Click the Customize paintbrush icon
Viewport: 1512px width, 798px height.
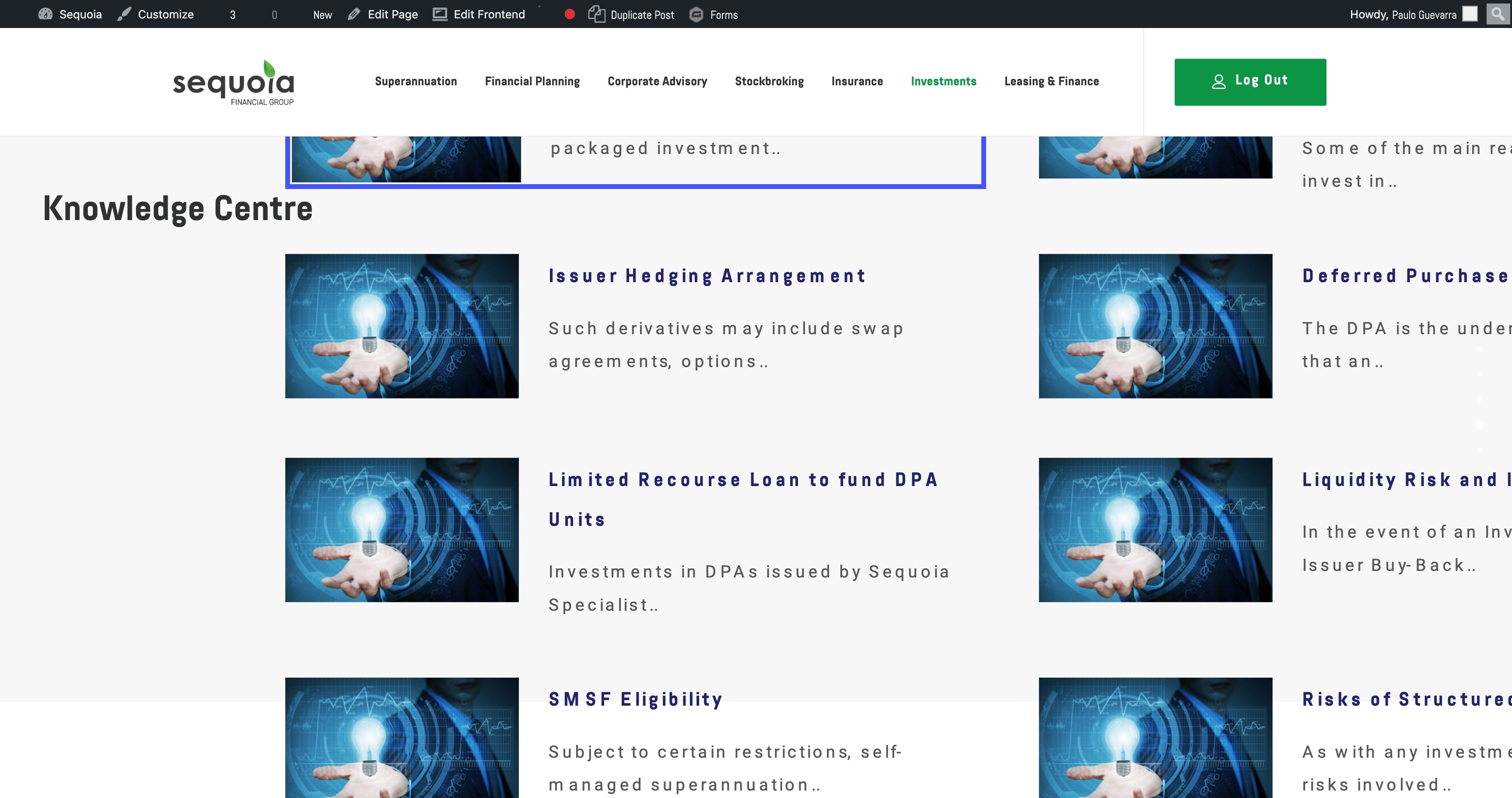(x=124, y=14)
